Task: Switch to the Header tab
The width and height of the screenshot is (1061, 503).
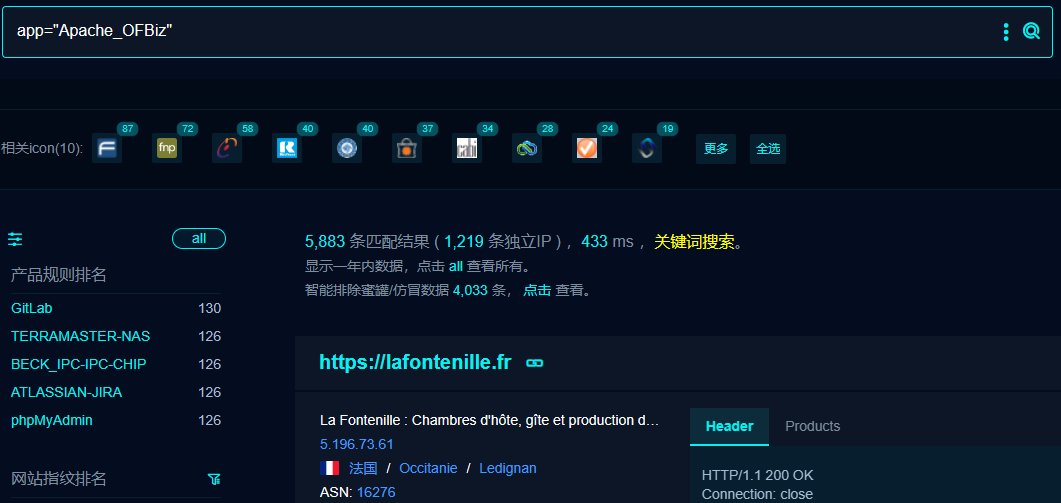Action: point(729,427)
